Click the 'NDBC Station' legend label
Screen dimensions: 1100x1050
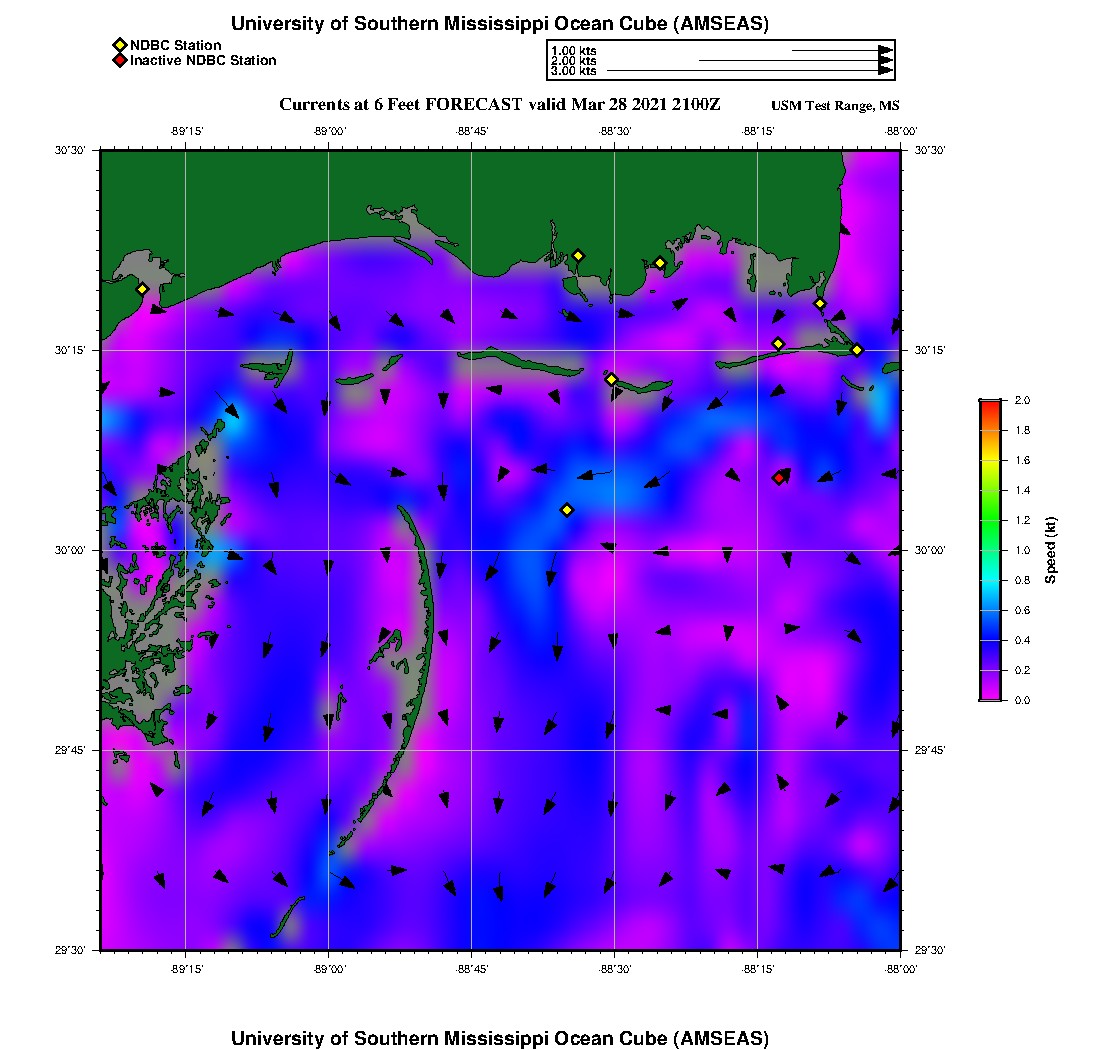pyautogui.click(x=175, y=45)
